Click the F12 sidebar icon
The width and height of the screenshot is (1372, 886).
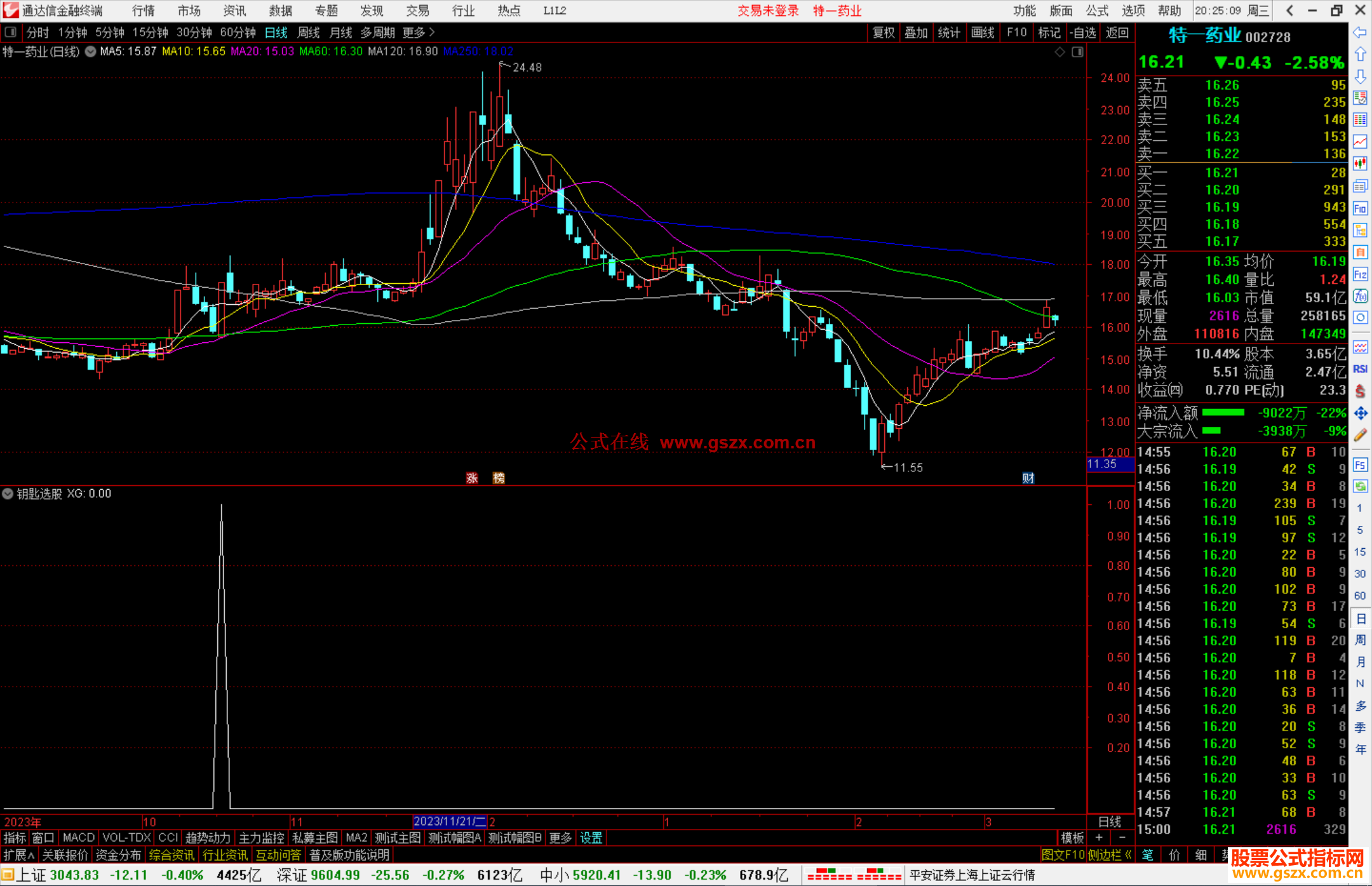coord(1360,274)
